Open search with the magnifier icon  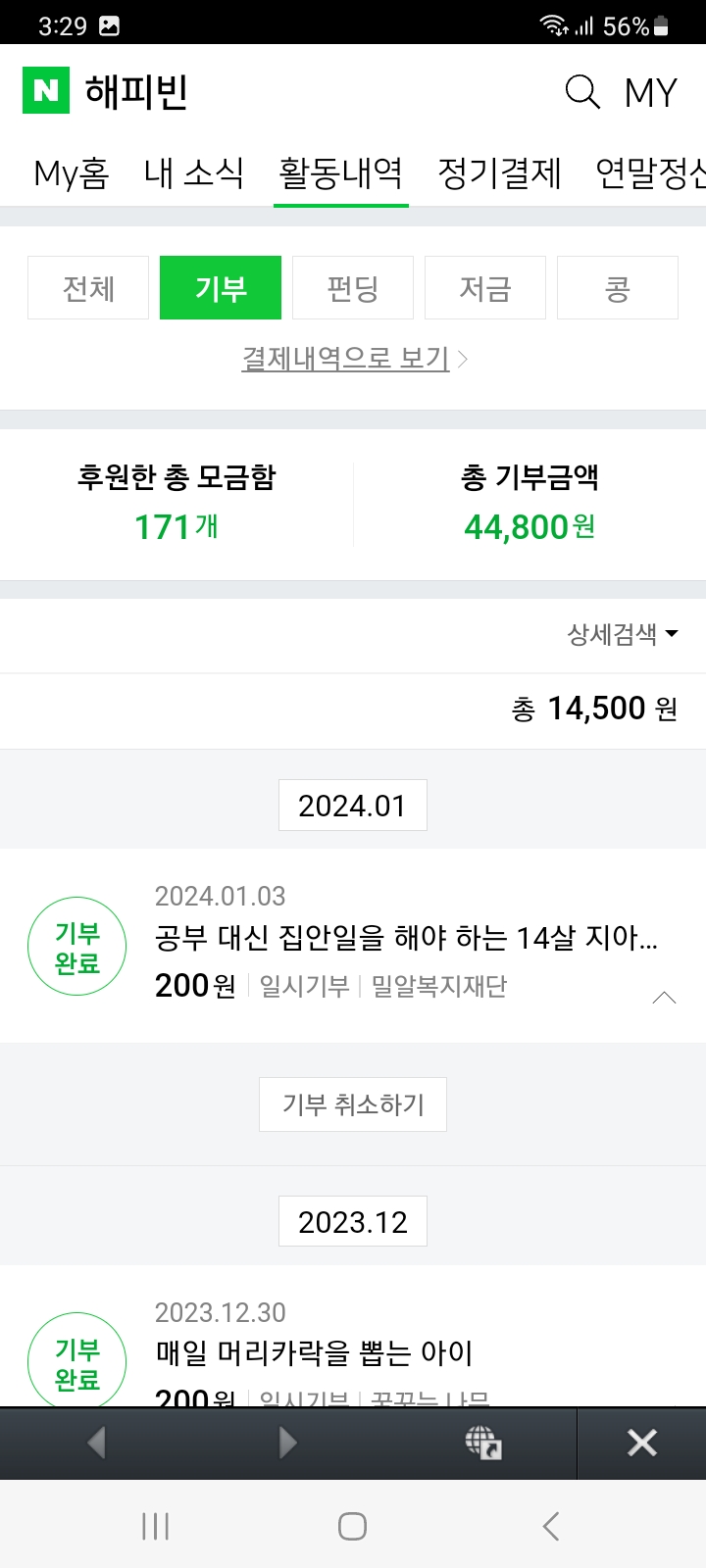[582, 91]
